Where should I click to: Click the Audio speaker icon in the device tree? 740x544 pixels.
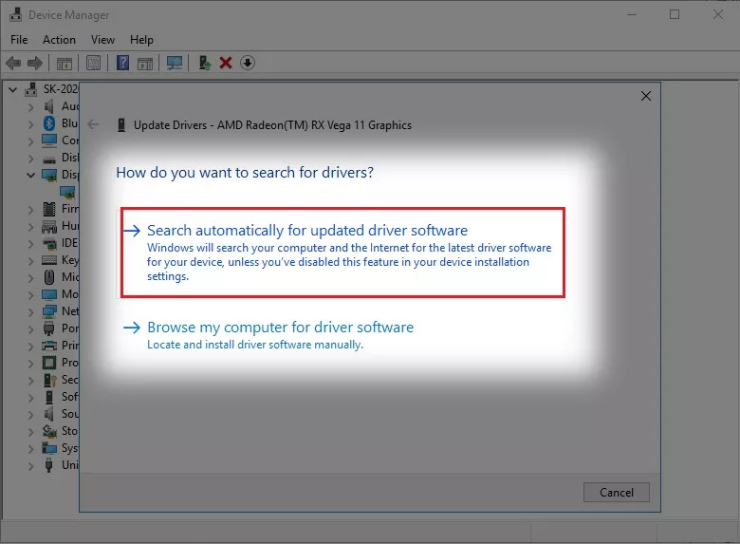tap(49, 106)
